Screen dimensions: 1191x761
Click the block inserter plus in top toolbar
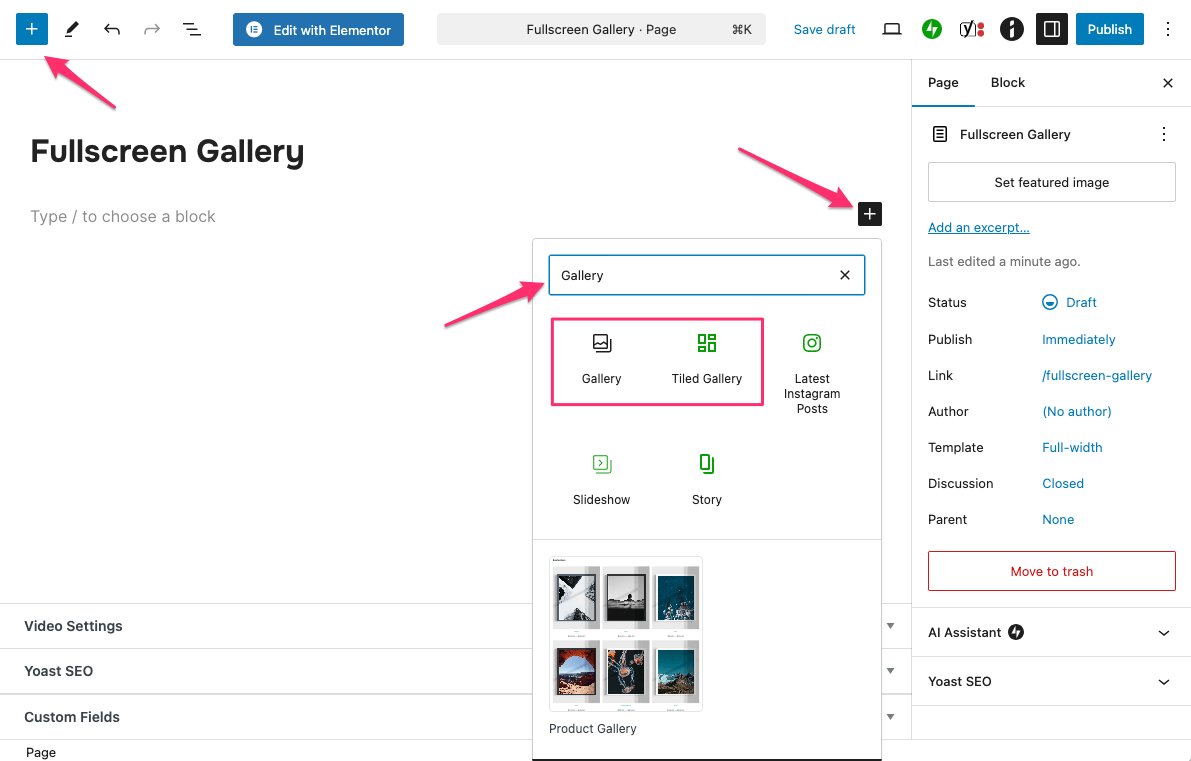[x=32, y=29]
